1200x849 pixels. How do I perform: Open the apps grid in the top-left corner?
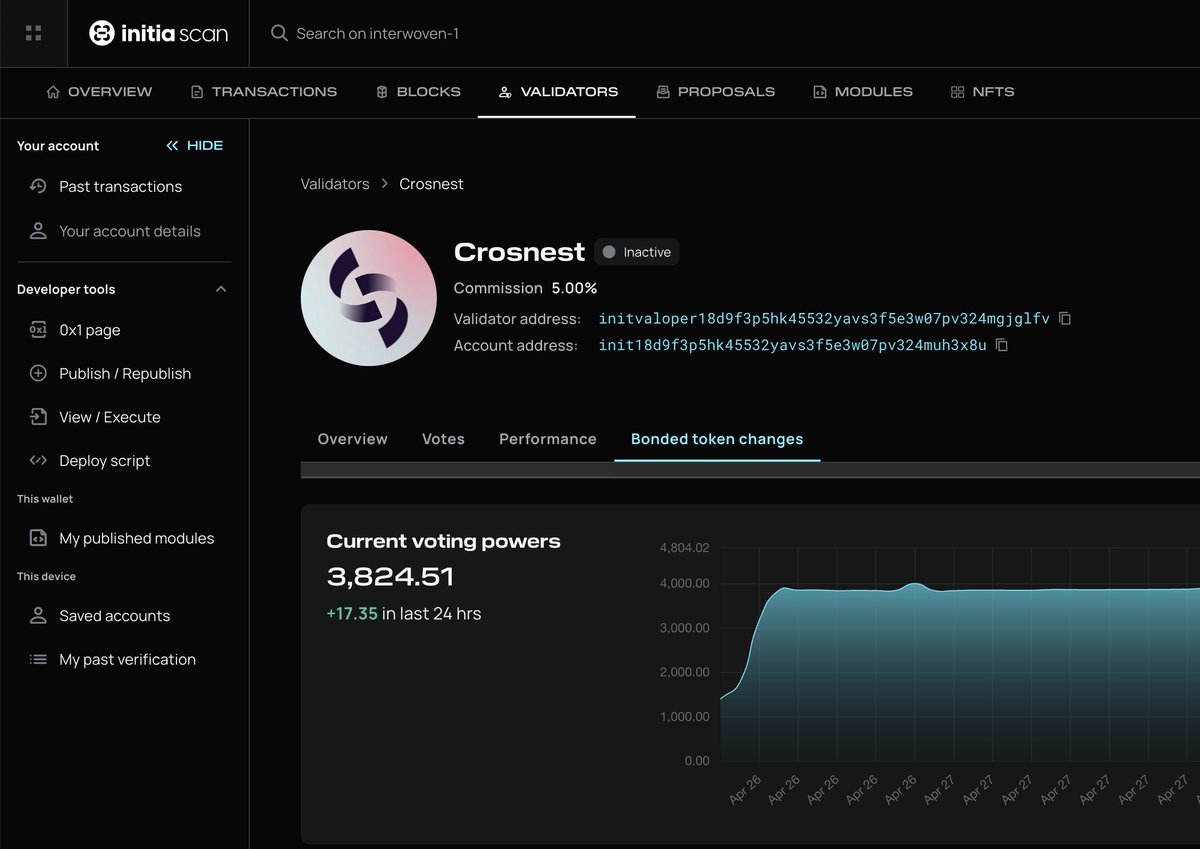click(33, 32)
